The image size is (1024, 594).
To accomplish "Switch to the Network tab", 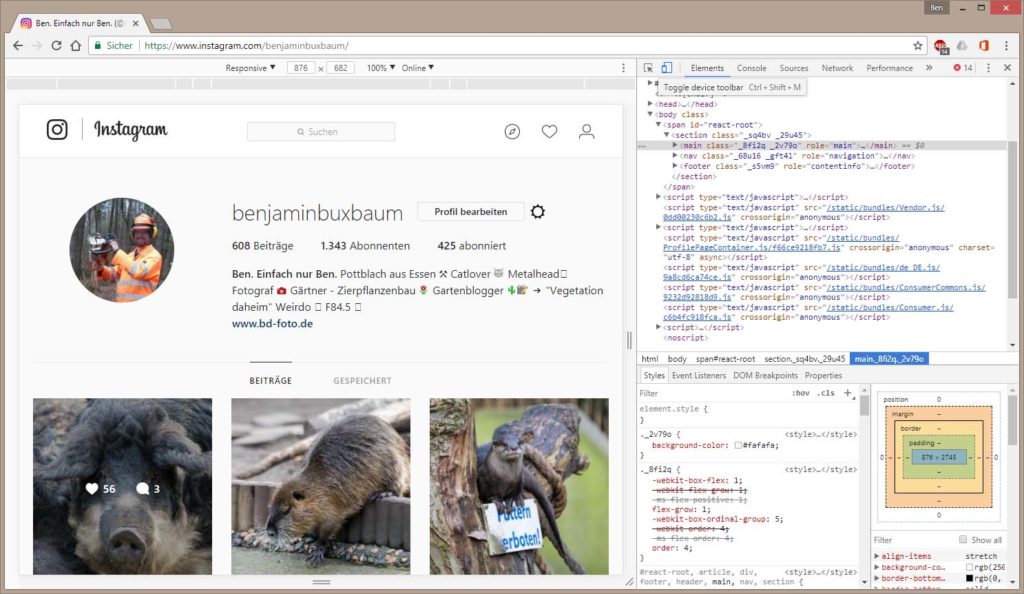I will 837,68.
